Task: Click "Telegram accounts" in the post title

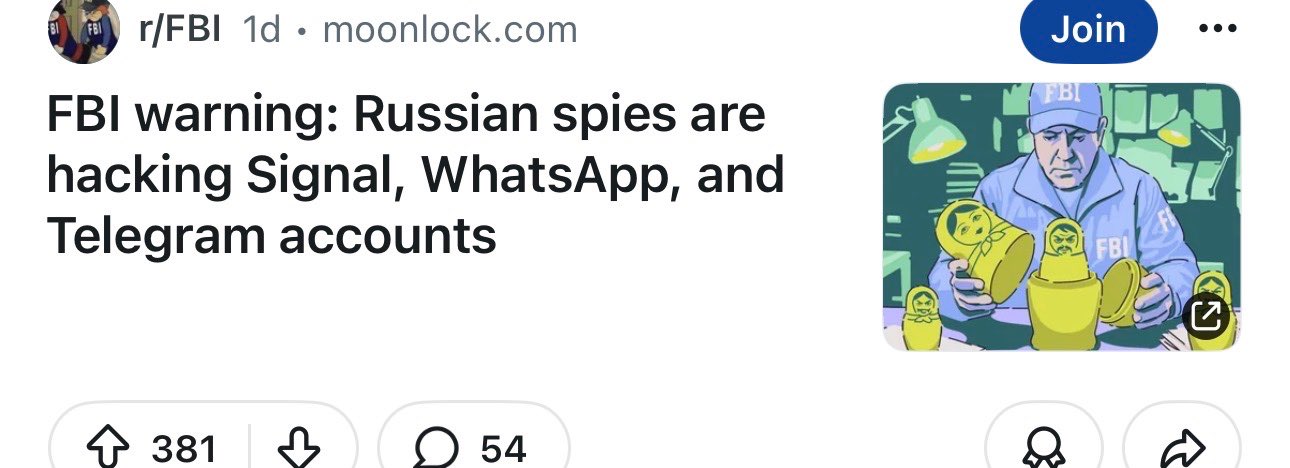Action: tap(271, 236)
